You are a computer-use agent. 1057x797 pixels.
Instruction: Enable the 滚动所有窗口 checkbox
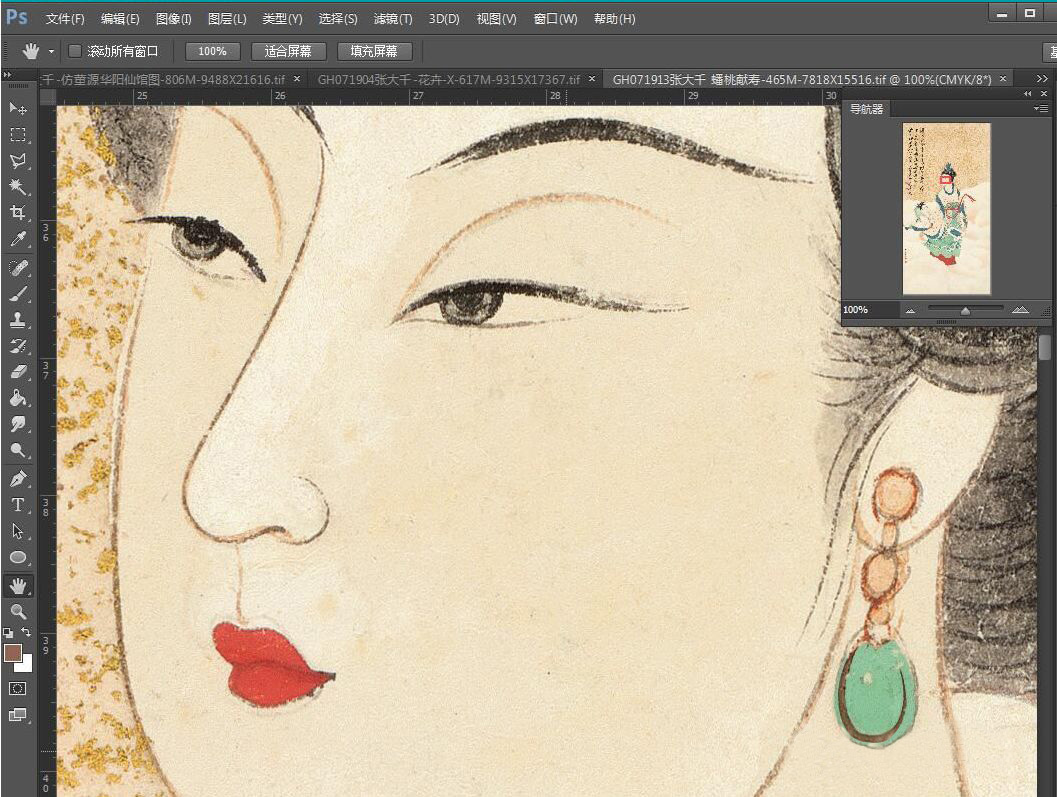(x=75, y=51)
